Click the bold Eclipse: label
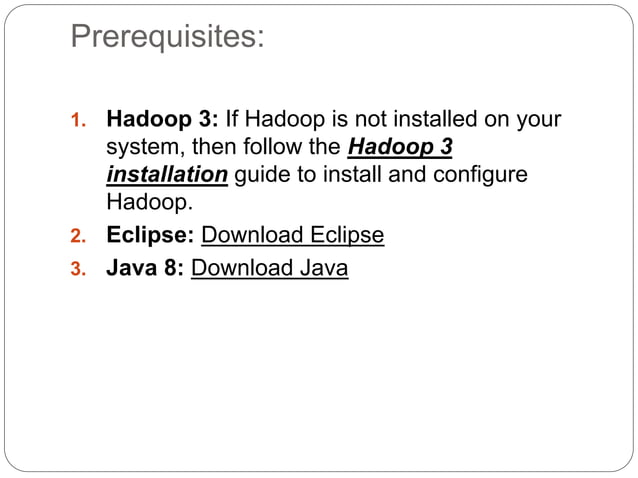 click(x=150, y=235)
